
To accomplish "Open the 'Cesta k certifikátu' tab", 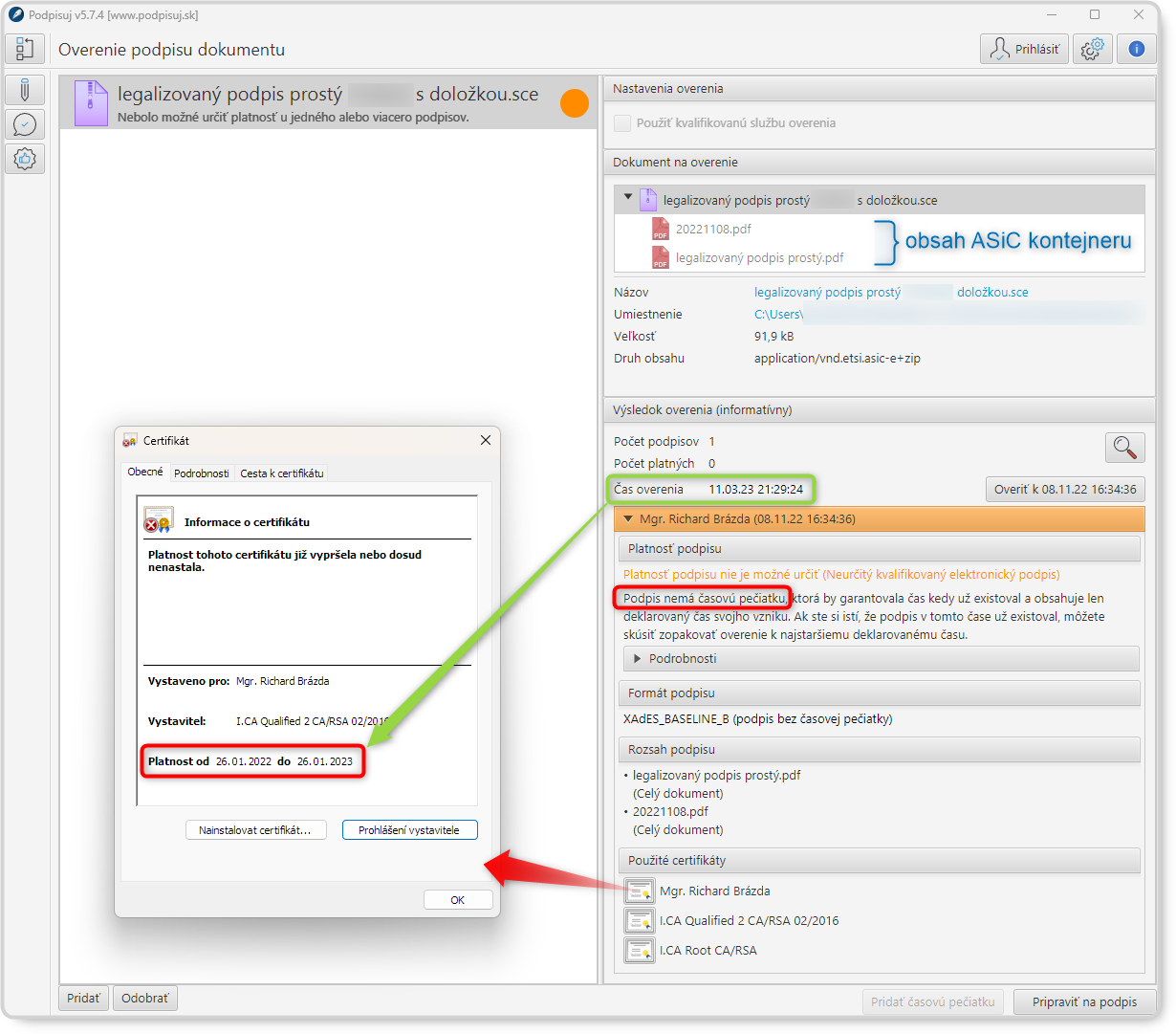I will coord(282,473).
